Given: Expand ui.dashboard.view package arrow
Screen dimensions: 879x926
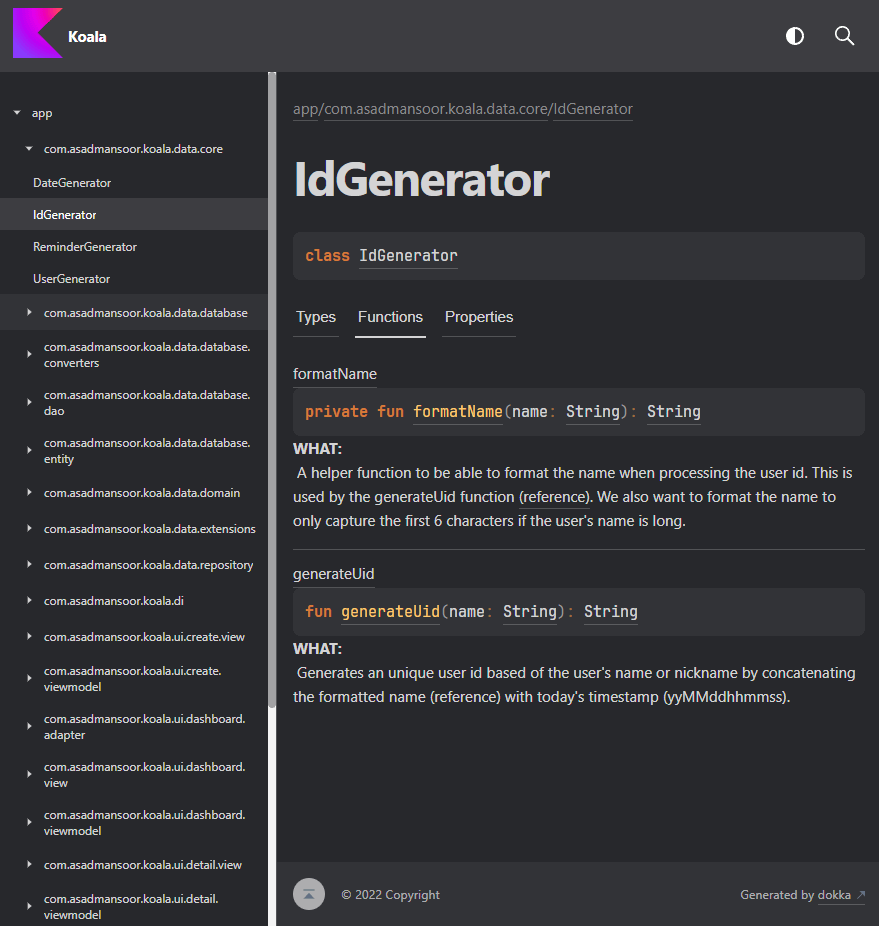Looking at the screenshot, I should [29, 774].
